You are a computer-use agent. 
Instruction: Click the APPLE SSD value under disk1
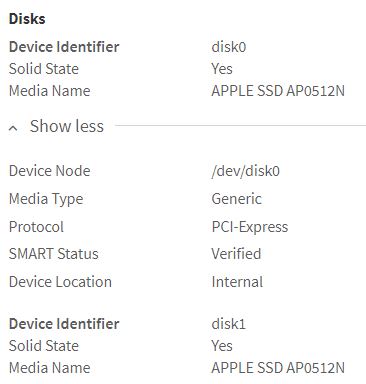[x=278, y=368]
